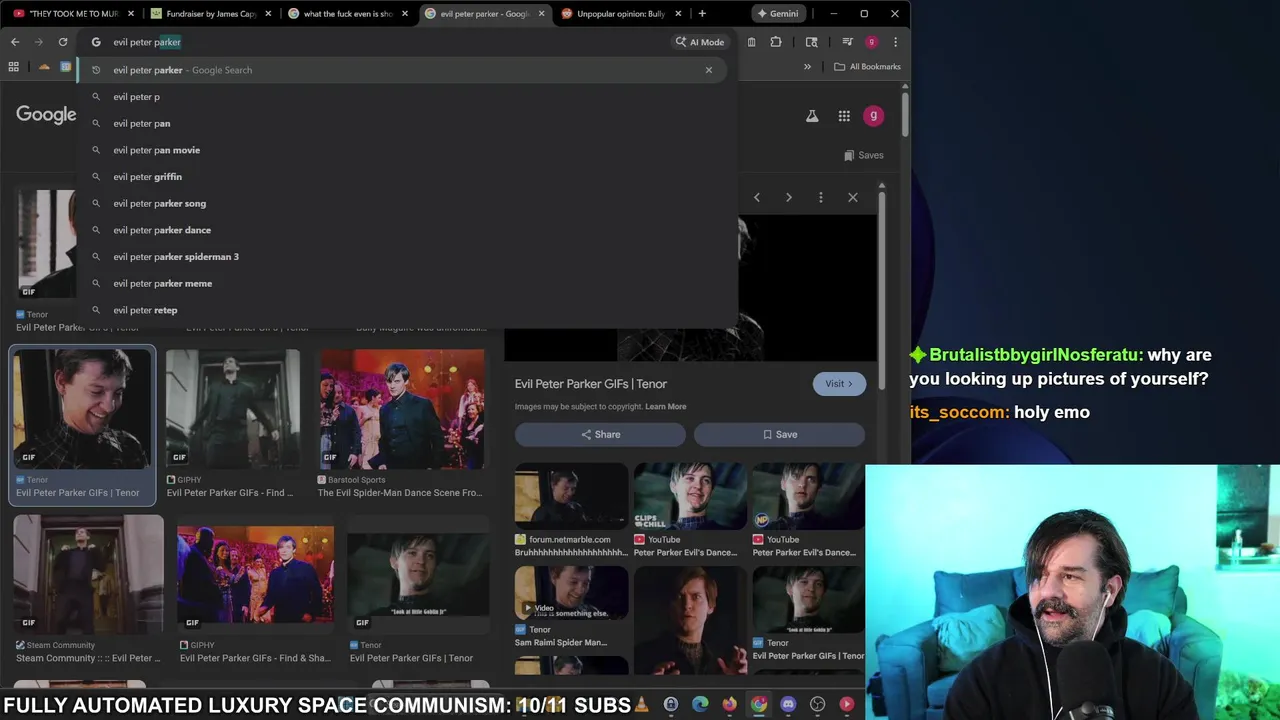The width and height of the screenshot is (1280, 720).
Task: Open a new browser tab
Action: [x=702, y=14]
